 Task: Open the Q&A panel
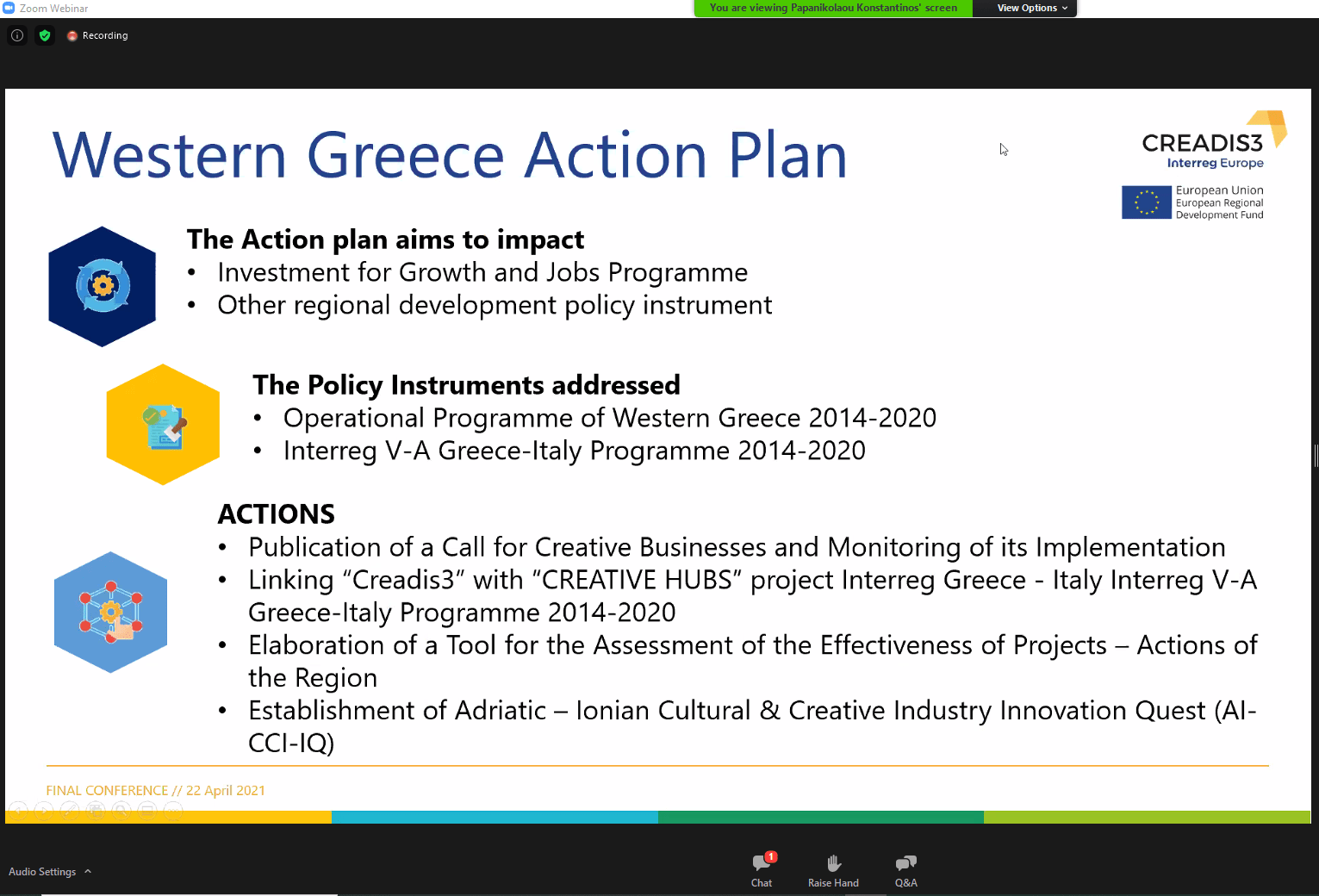(x=905, y=870)
